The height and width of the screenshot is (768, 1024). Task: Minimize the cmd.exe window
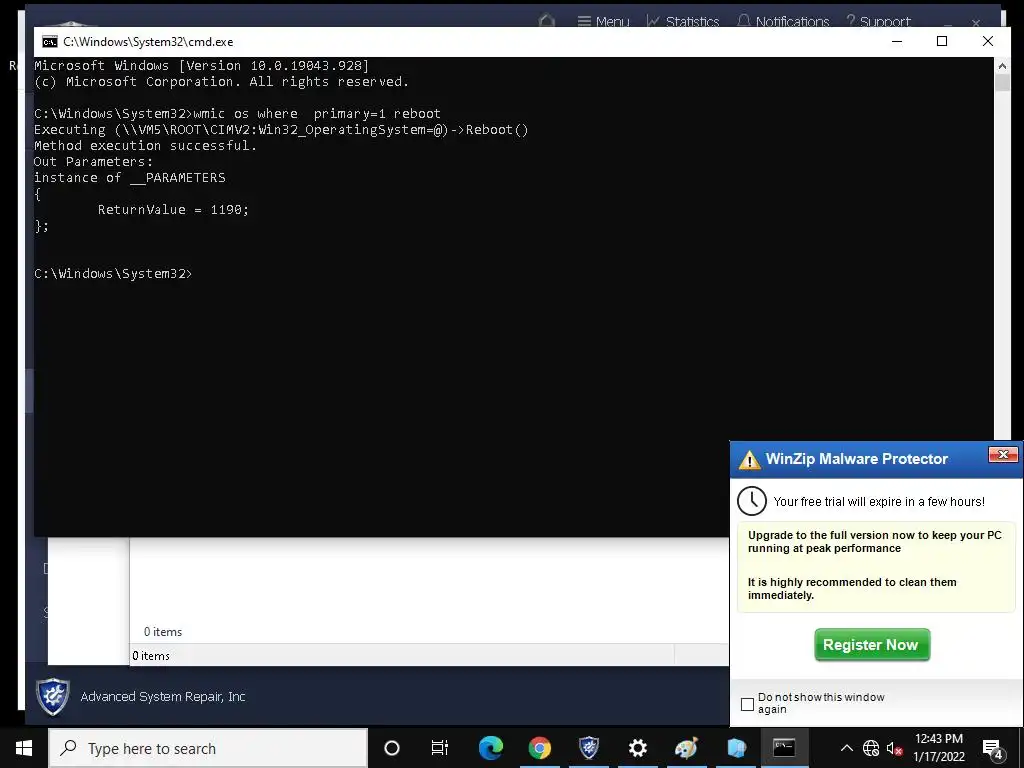pyautogui.click(x=897, y=41)
